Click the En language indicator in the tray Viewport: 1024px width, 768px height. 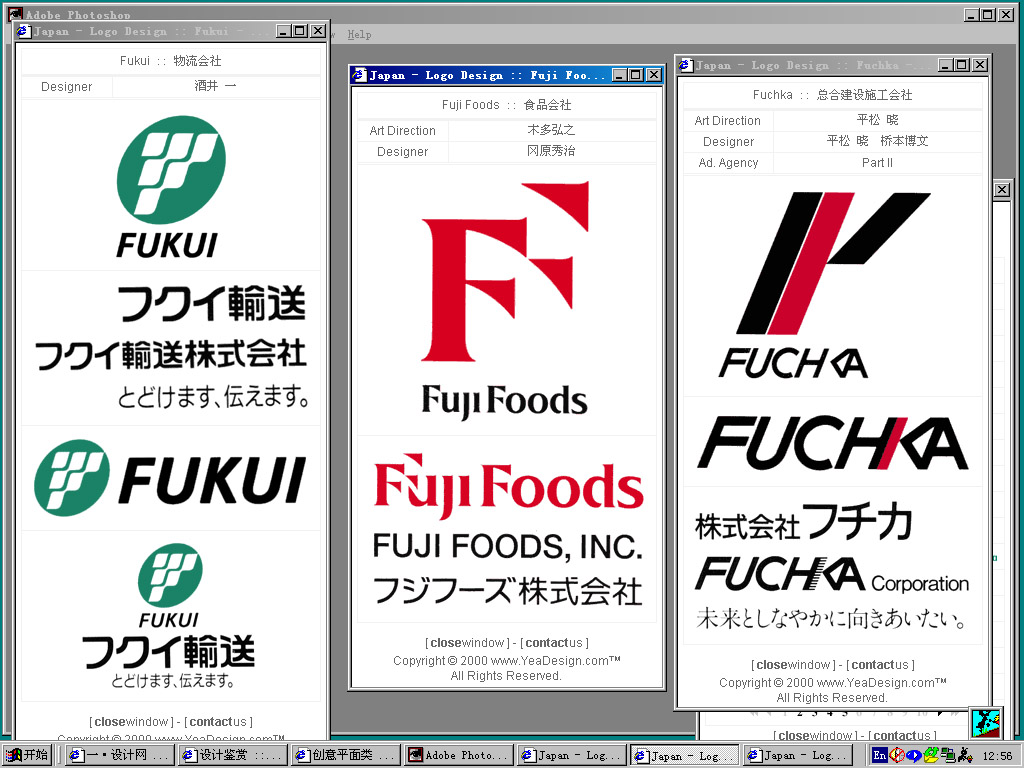880,756
